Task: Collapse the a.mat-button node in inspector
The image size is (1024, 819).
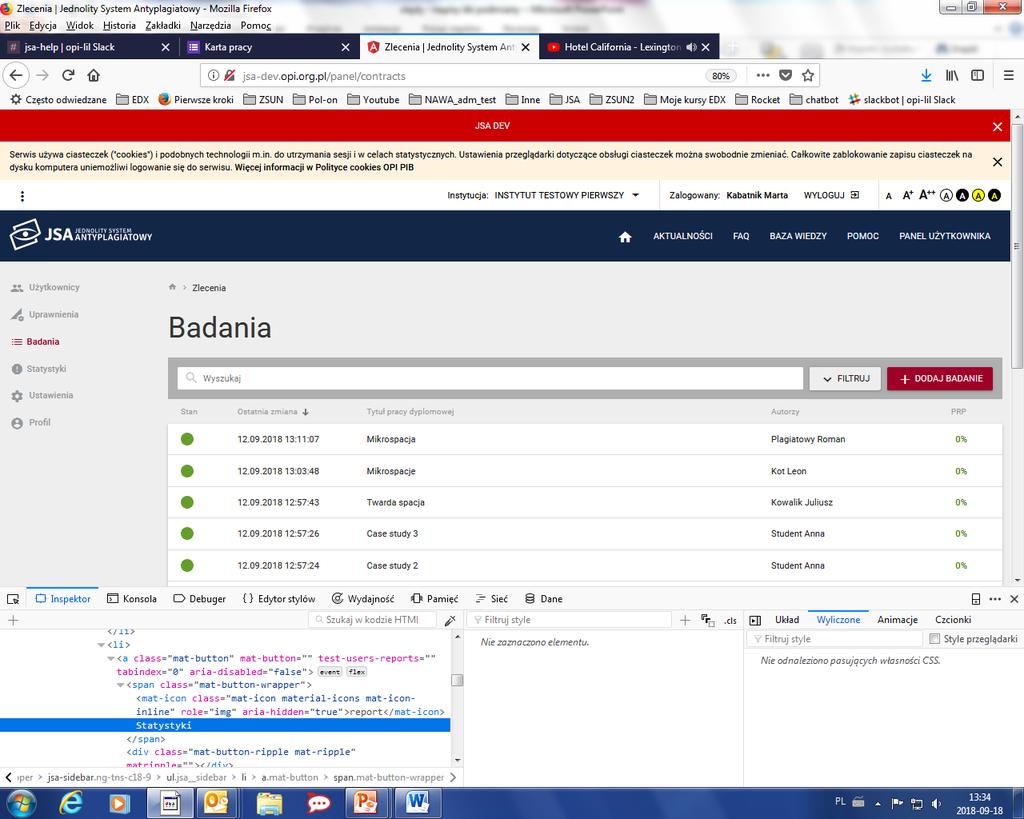Action: [x=111, y=658]
